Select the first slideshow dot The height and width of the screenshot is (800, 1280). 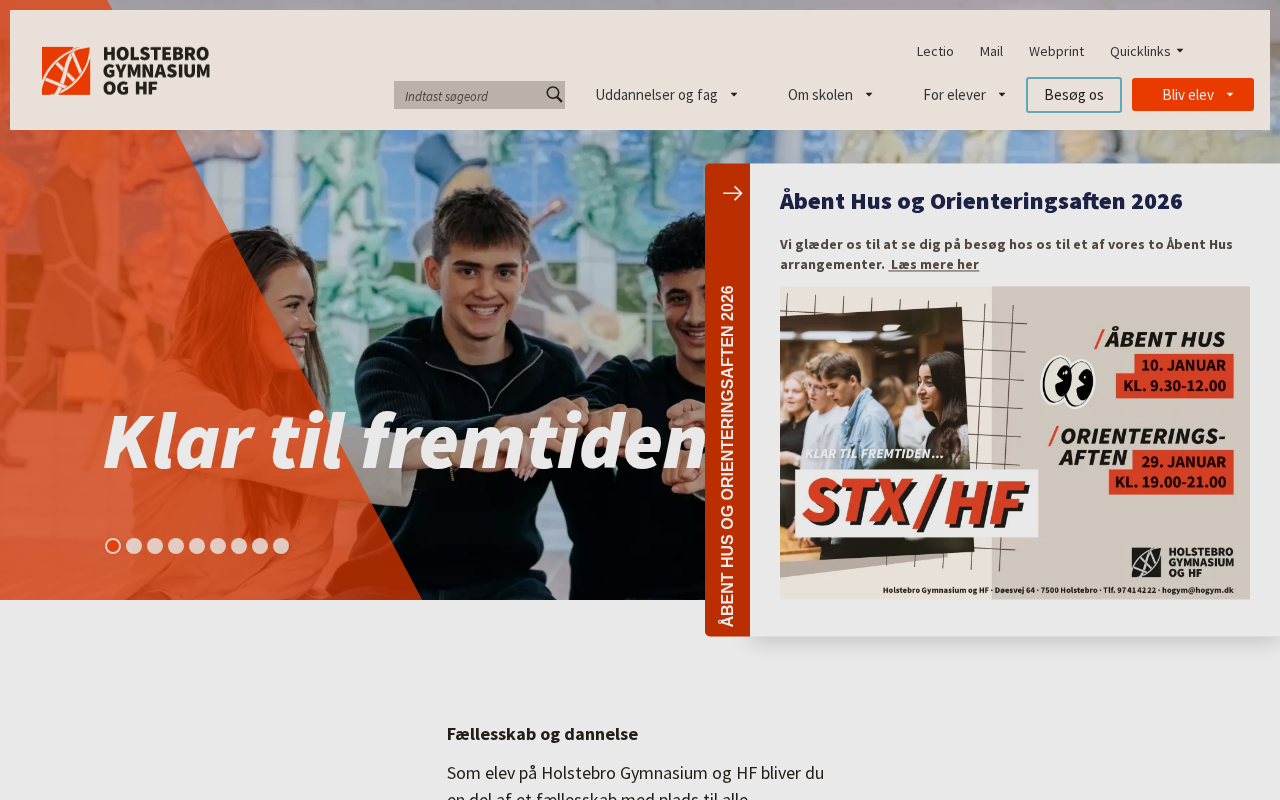(113, 546)
